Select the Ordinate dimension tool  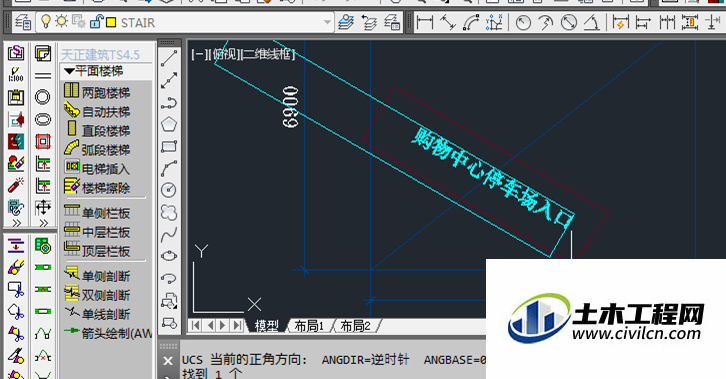click(x=494, y=22)
